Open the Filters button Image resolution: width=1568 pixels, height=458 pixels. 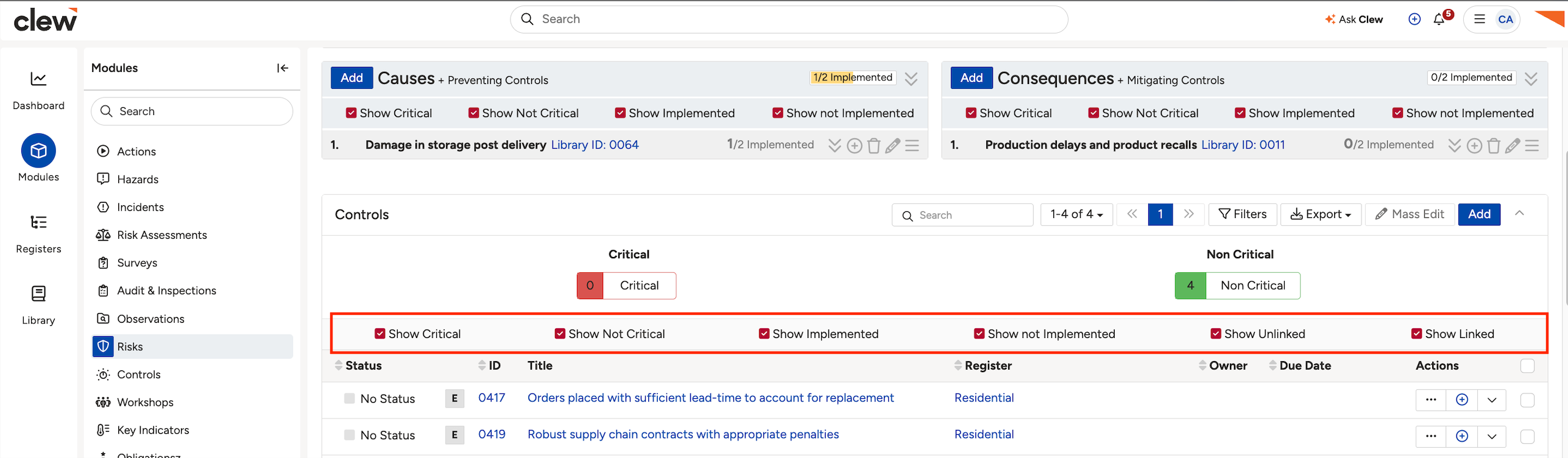coord(1242,214)
